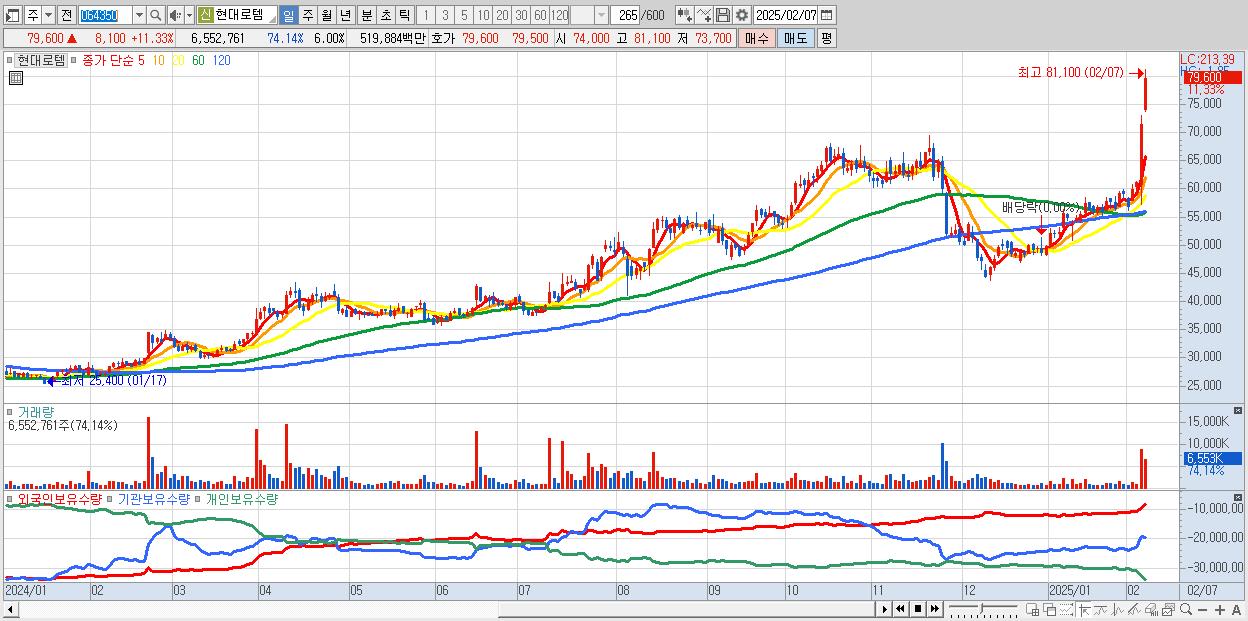Click the 전 button

coord(66,15)
